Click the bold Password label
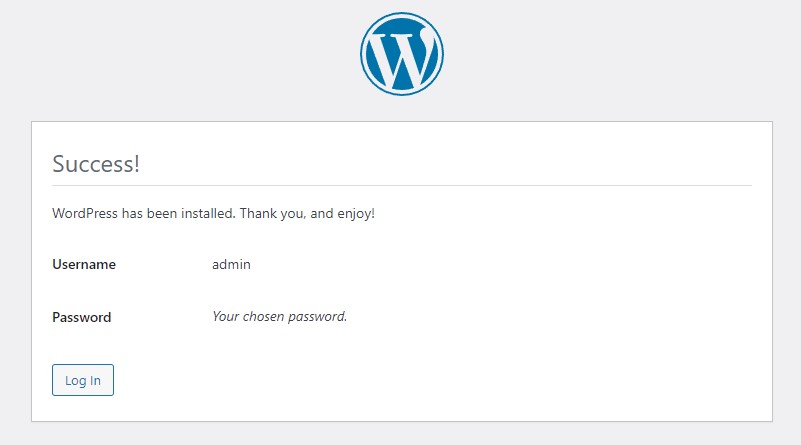Image resolution: width=801 pixels, height=445 pixels. (82, 317)
